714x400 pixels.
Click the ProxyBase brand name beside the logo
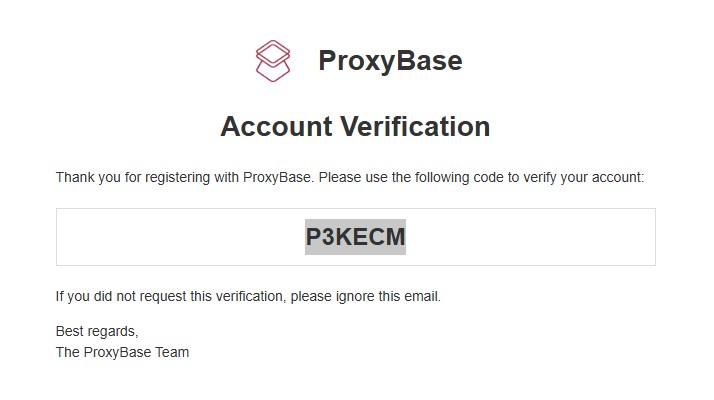tap(390, 61)
